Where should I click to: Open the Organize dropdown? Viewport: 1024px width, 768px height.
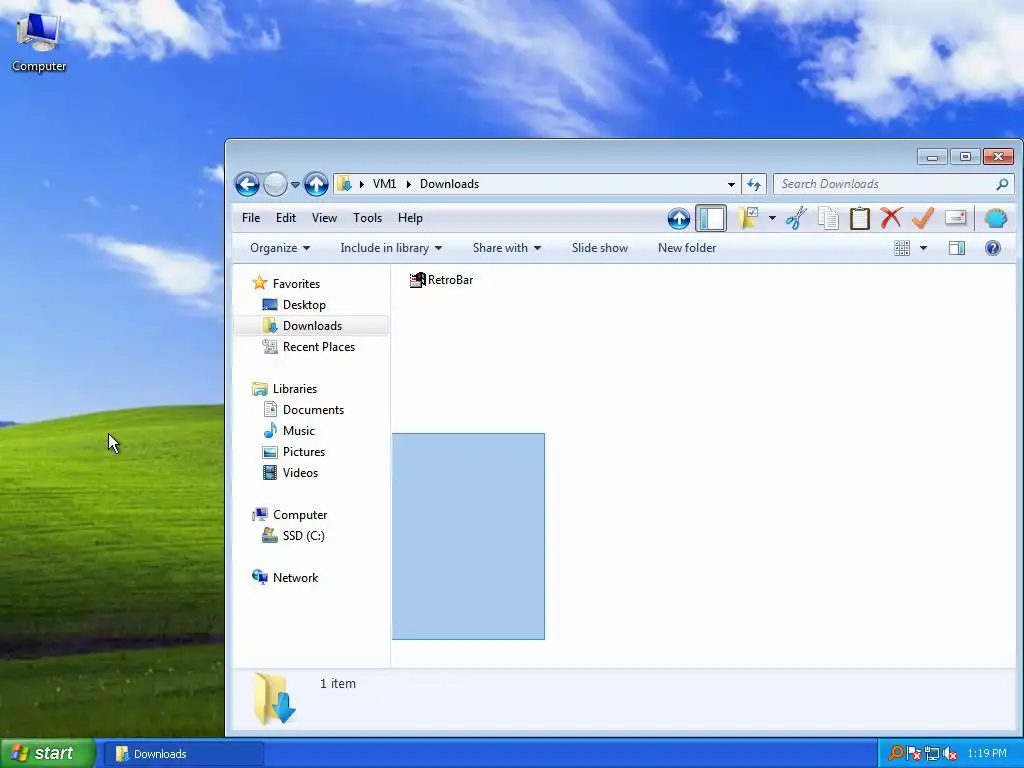click(280, 248)
